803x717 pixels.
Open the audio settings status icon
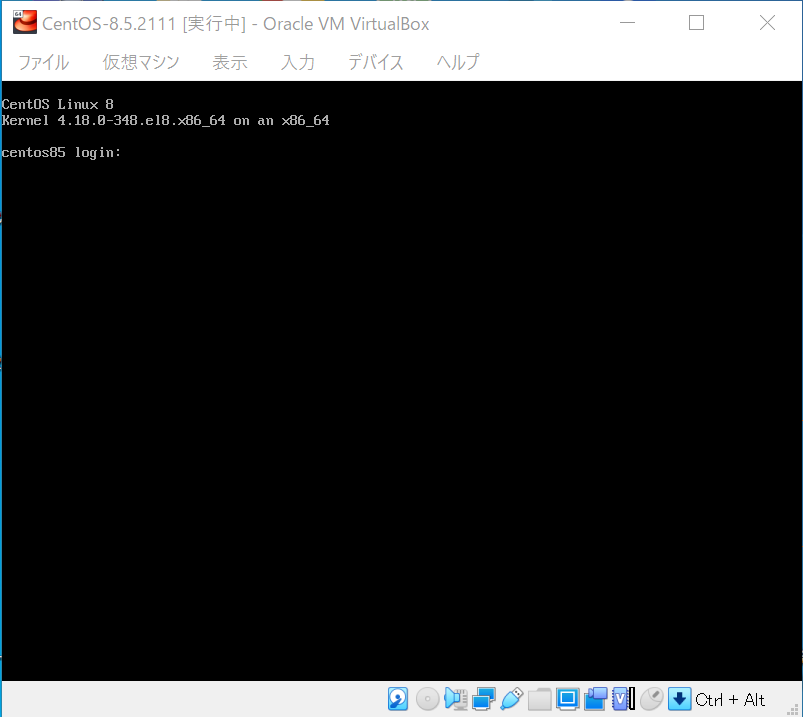tap(455, 699)
